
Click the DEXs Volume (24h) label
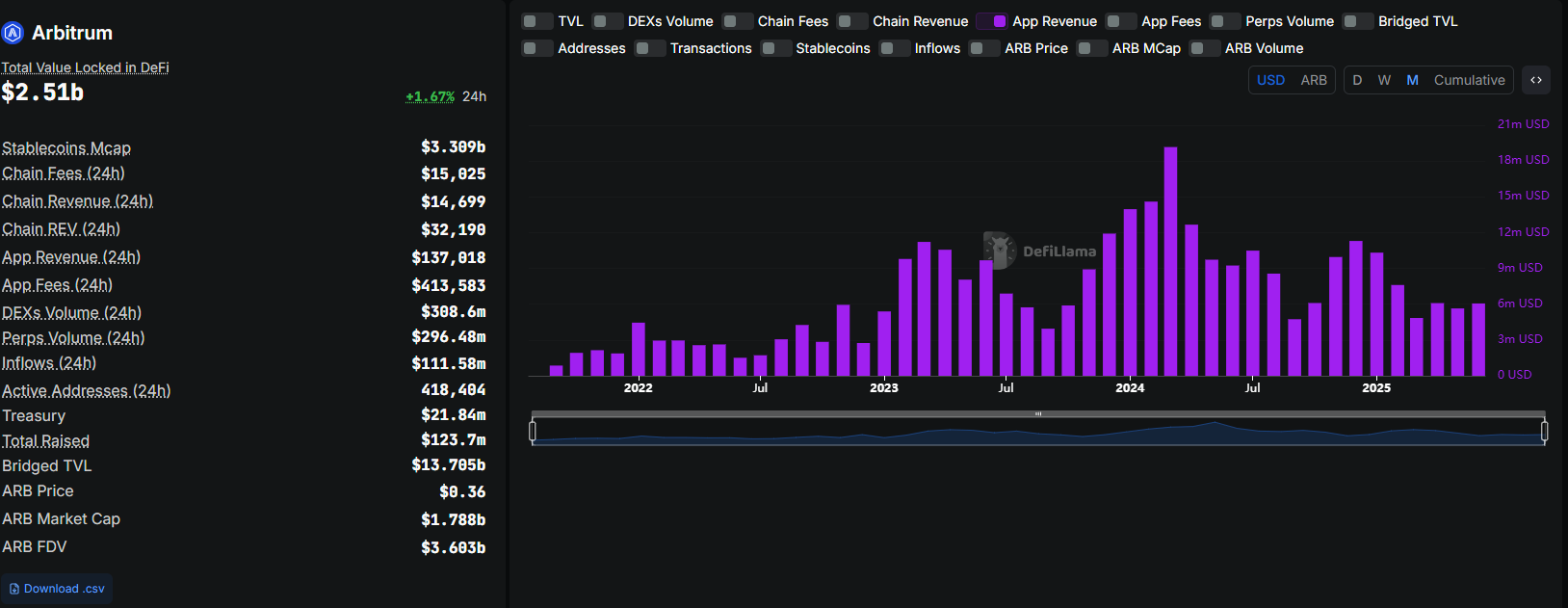[x=71, y=313]
